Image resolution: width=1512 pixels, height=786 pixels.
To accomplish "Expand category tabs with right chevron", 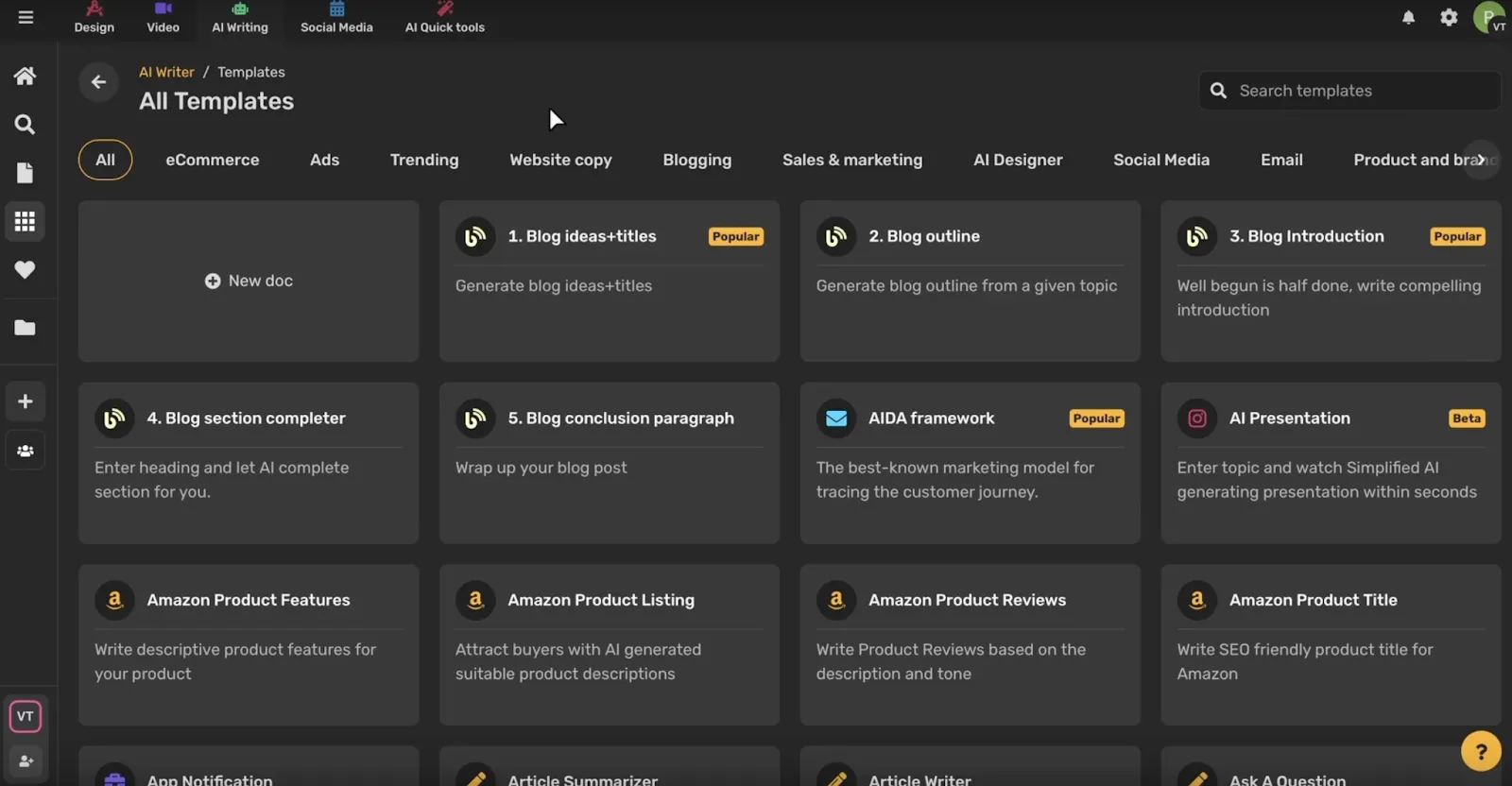I will (x=1481, y=160).
